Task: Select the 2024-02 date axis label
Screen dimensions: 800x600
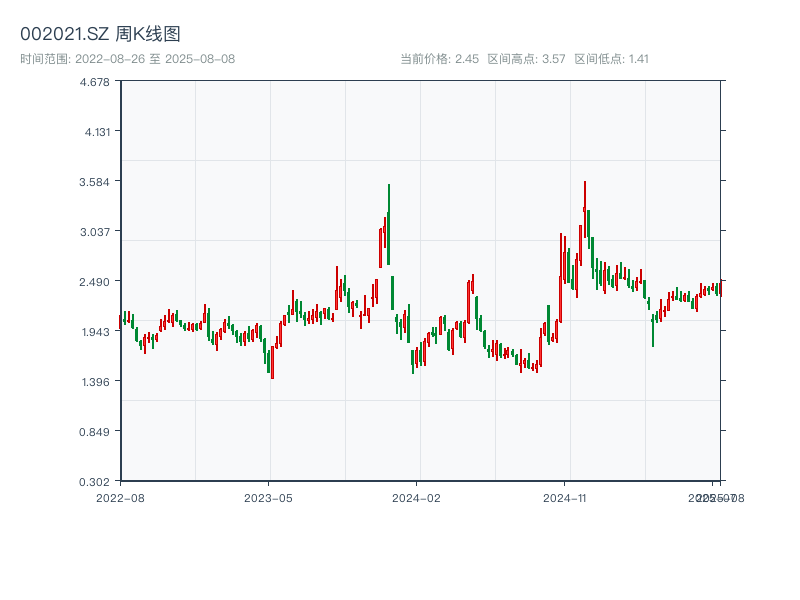Action: 417,497
